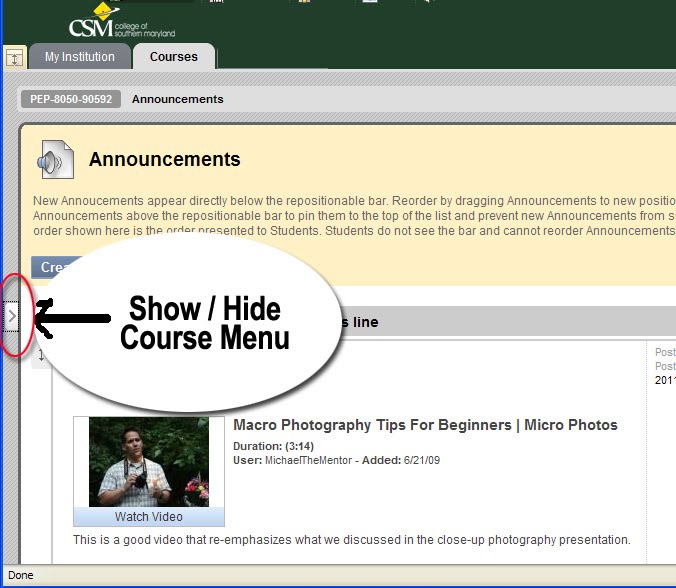Toggle the tab display icon beside My Institution

(15, 57)
